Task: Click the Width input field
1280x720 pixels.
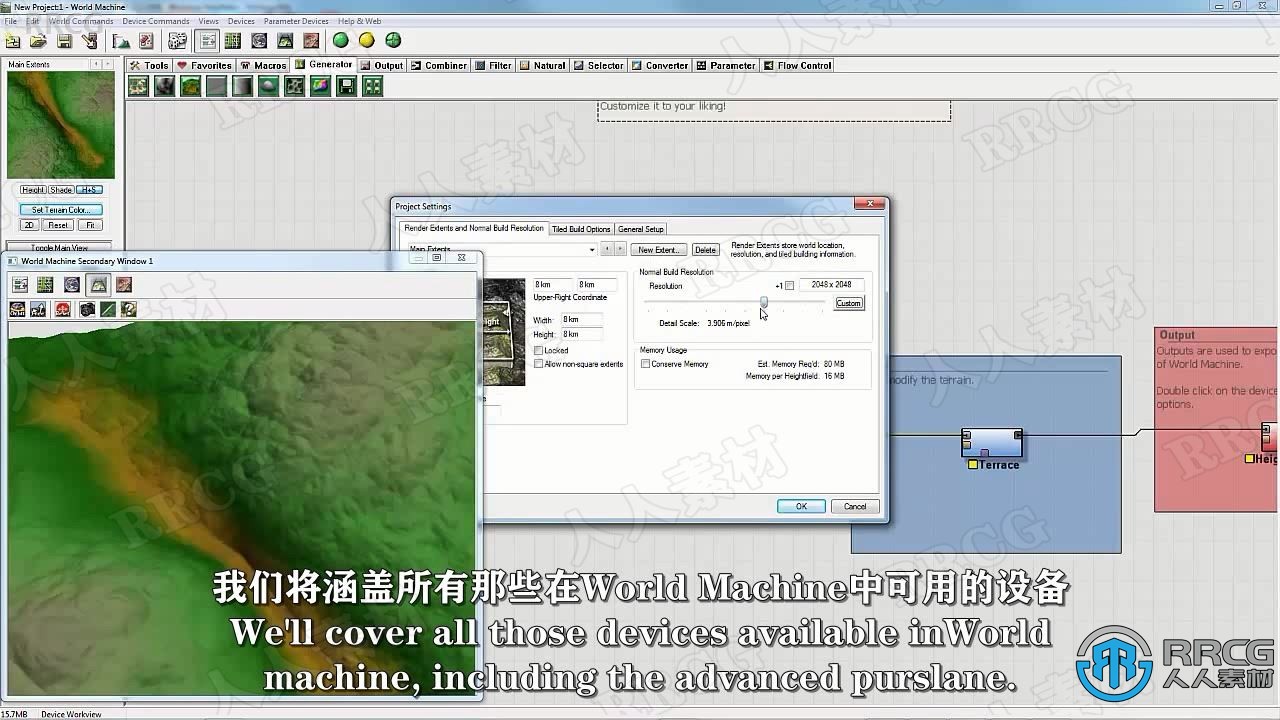Action: coord(581,319)
